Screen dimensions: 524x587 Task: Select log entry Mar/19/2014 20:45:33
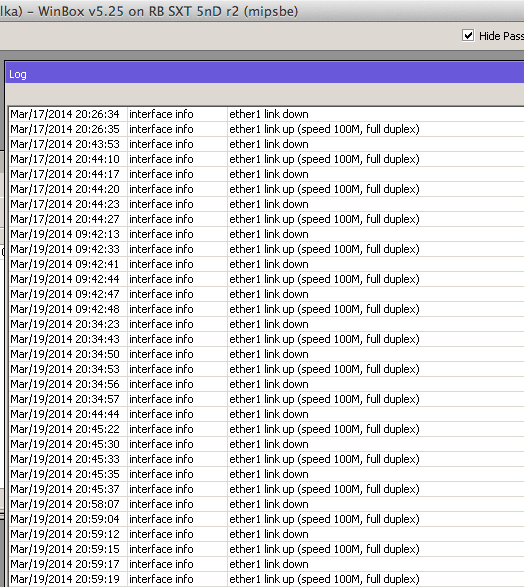(x=266, y=459)
